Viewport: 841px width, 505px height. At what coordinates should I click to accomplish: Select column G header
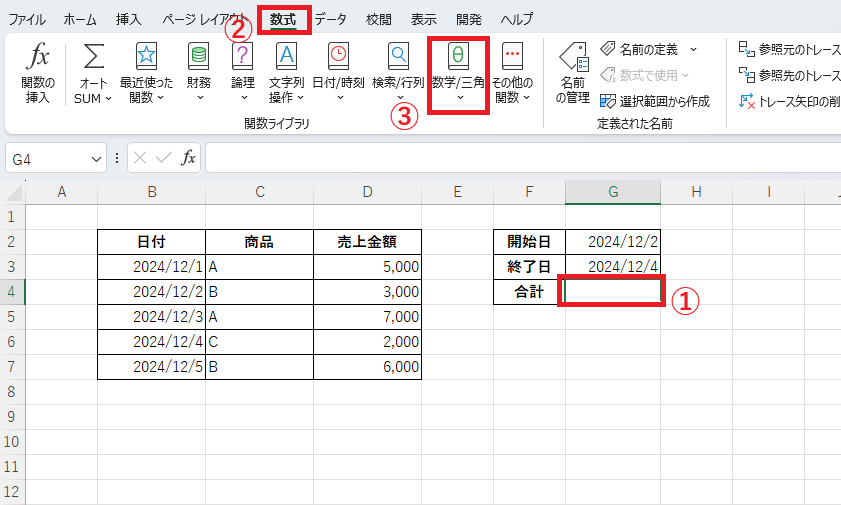pos(613,192)
